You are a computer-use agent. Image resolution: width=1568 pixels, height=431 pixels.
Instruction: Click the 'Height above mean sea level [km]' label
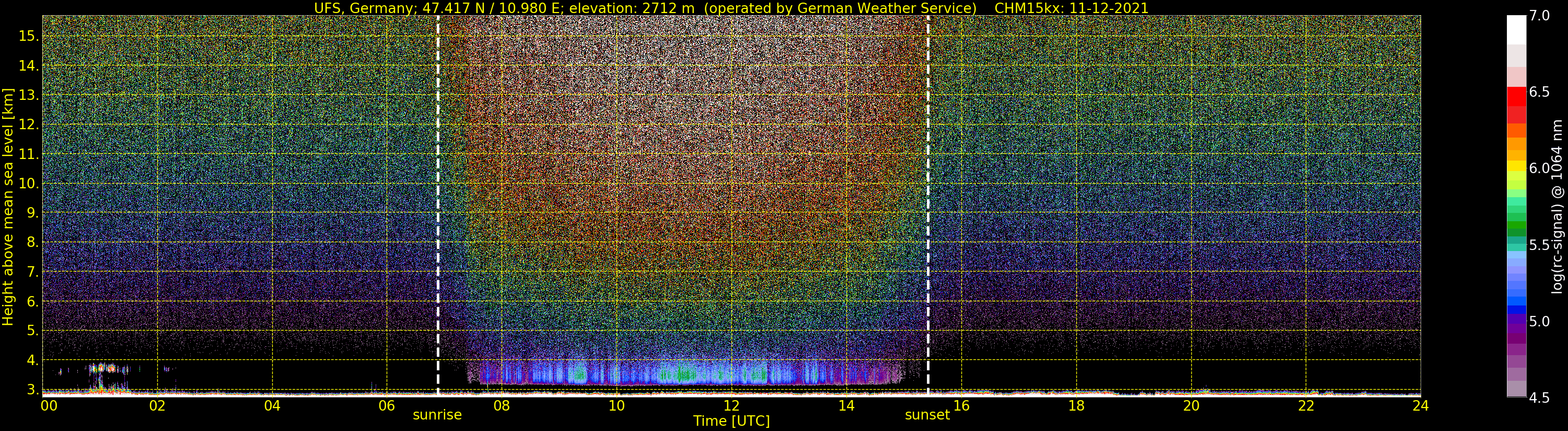8,207
